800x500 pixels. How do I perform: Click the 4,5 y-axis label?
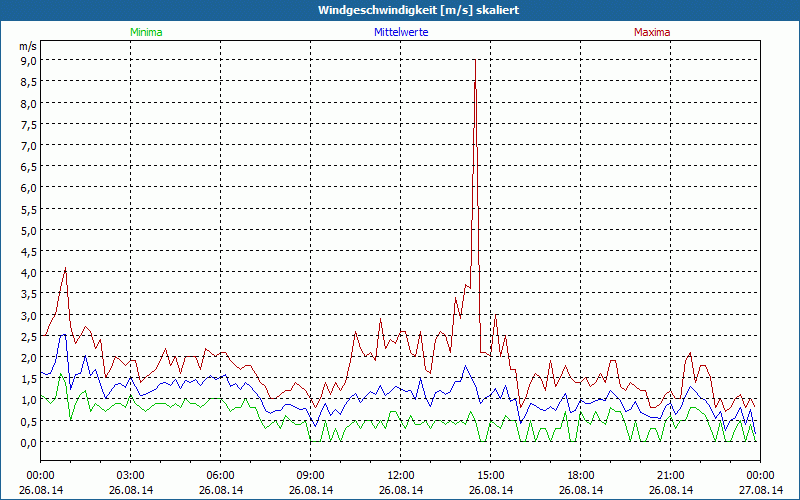point(28,252)
